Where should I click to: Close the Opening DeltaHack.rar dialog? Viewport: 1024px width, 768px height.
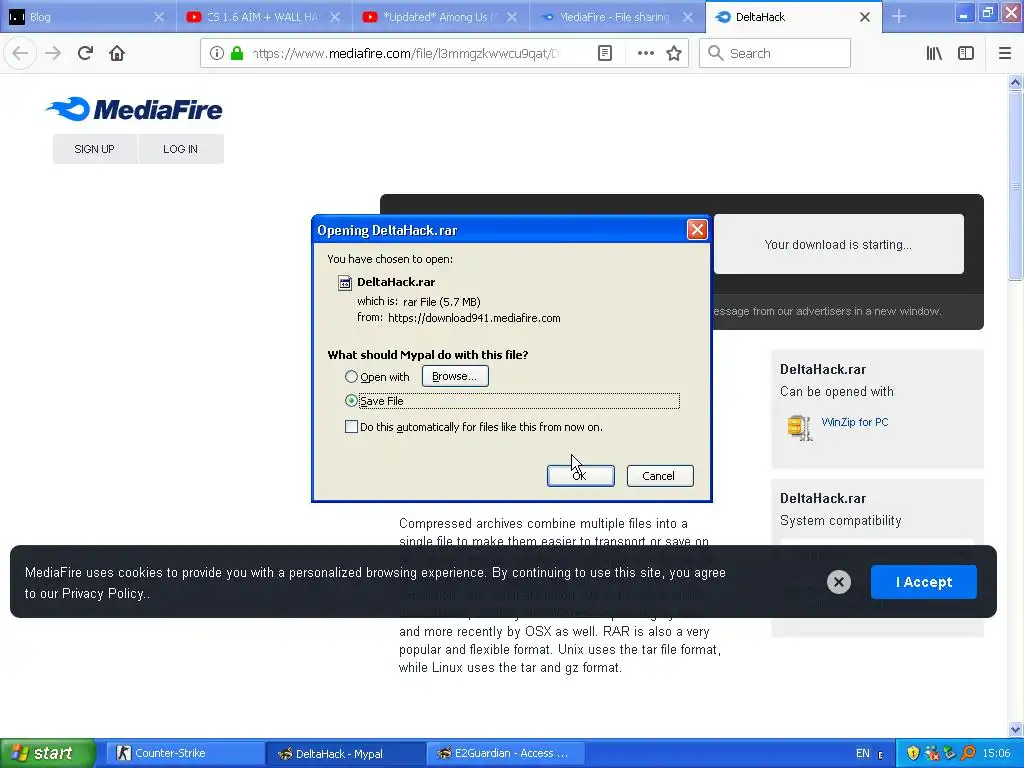pos(697,230)
